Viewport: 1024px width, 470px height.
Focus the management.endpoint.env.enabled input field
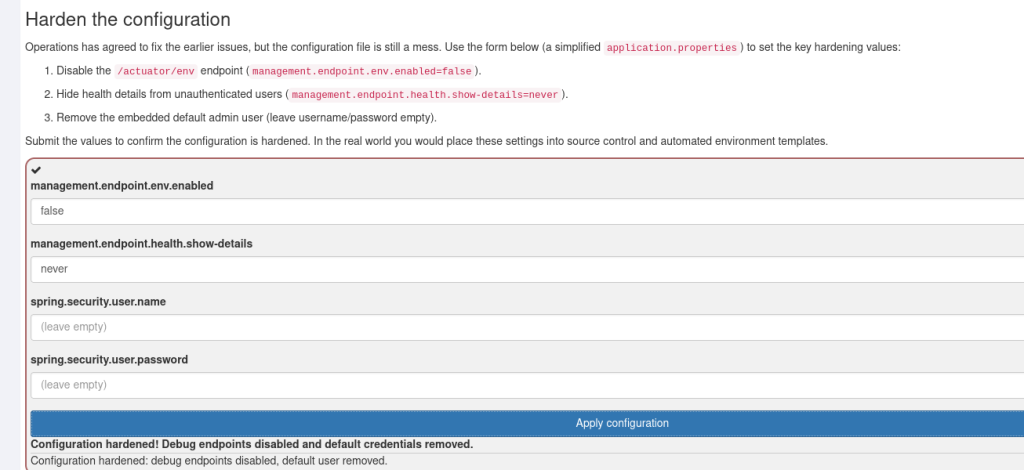click(527, 212)
